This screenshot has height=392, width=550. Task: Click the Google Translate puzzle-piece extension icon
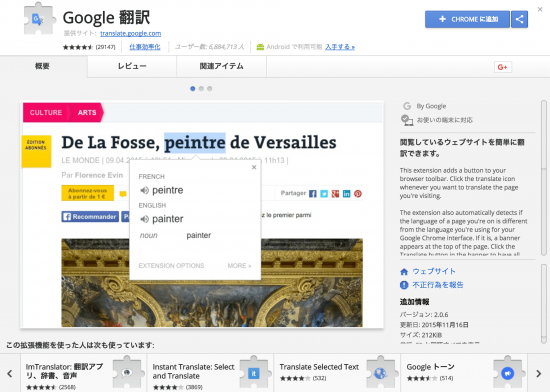[x=40, y=19]
